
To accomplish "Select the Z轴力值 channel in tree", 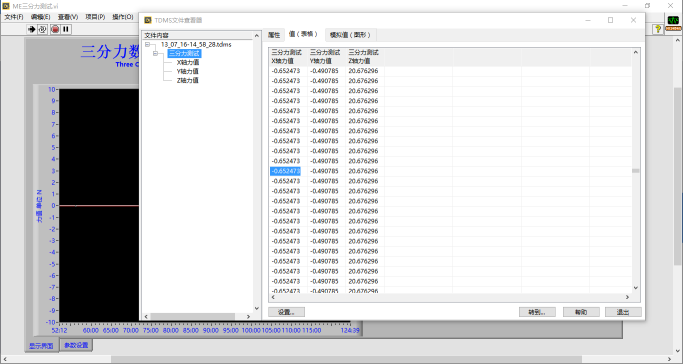I will pyautogui.click(x=188, y=80).
